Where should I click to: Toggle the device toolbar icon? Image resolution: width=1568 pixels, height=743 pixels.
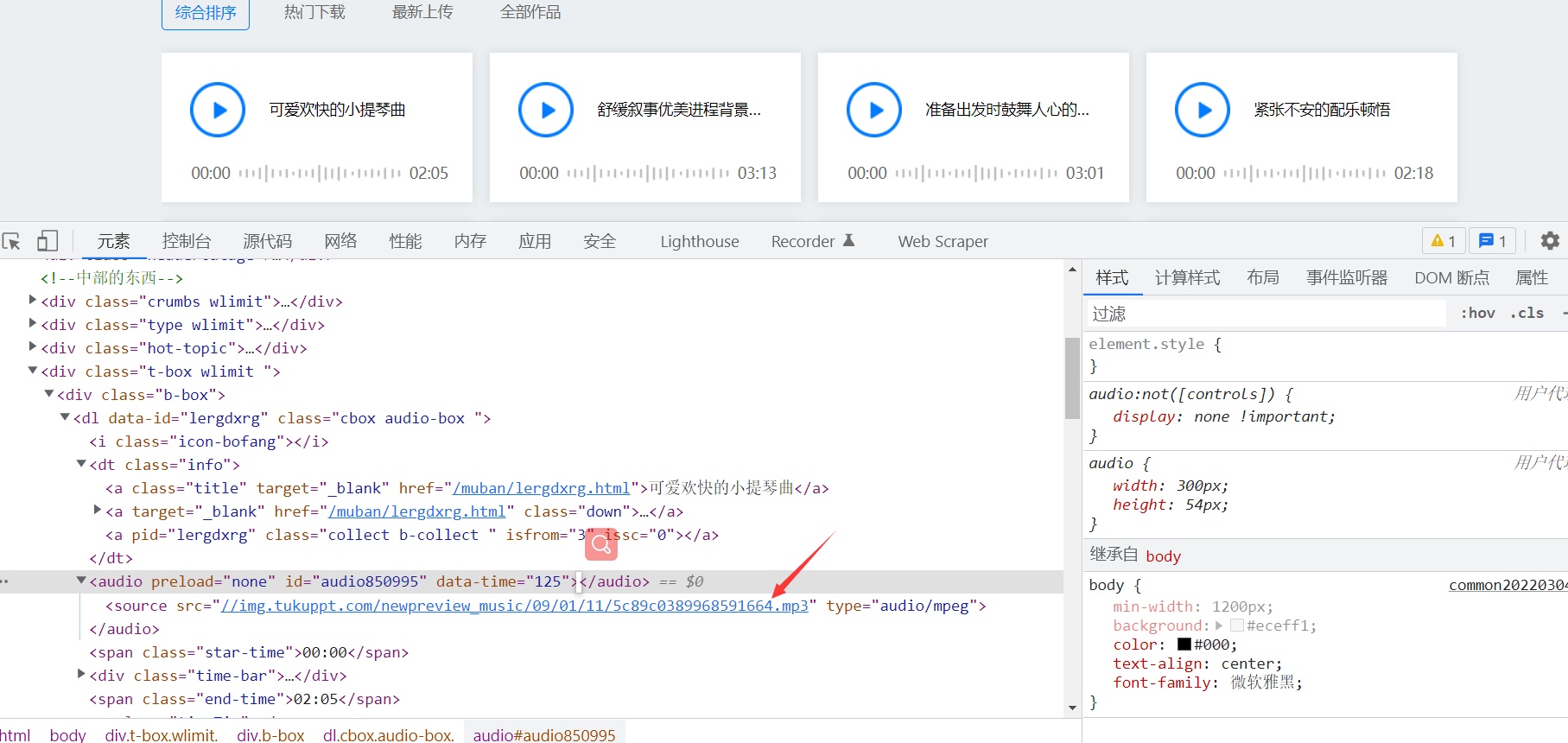[48, 241]
